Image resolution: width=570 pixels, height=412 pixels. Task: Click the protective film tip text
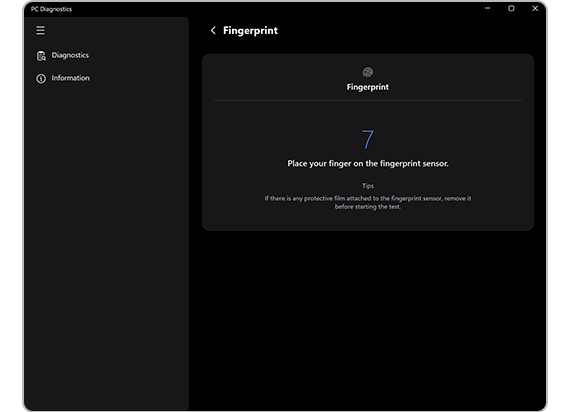368,203
